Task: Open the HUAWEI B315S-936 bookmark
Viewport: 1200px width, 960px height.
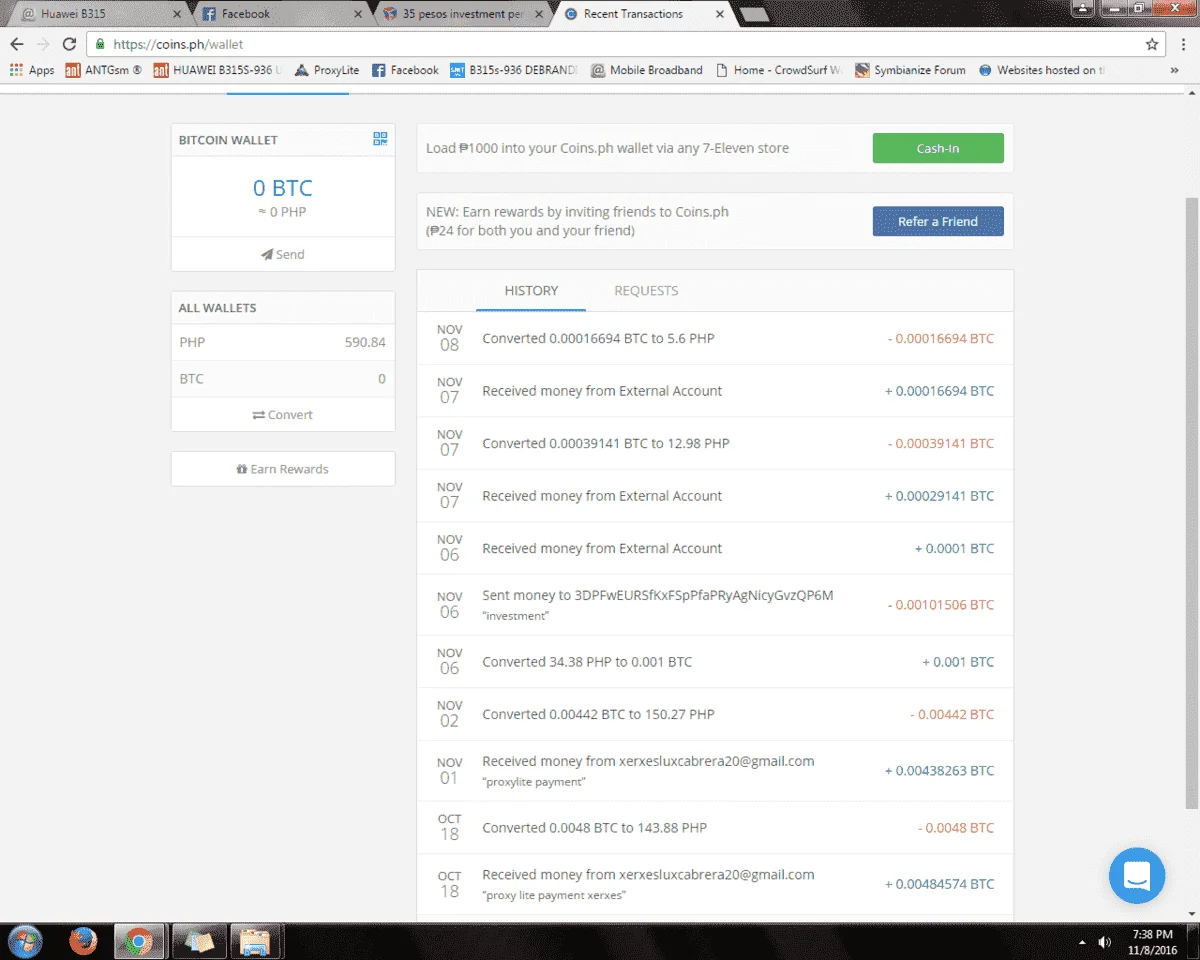Action: tap(217, 70)
